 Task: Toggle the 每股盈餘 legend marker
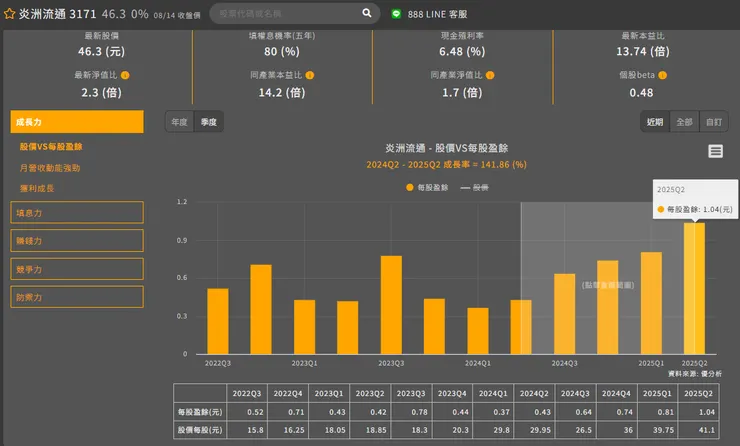[410, 187]
